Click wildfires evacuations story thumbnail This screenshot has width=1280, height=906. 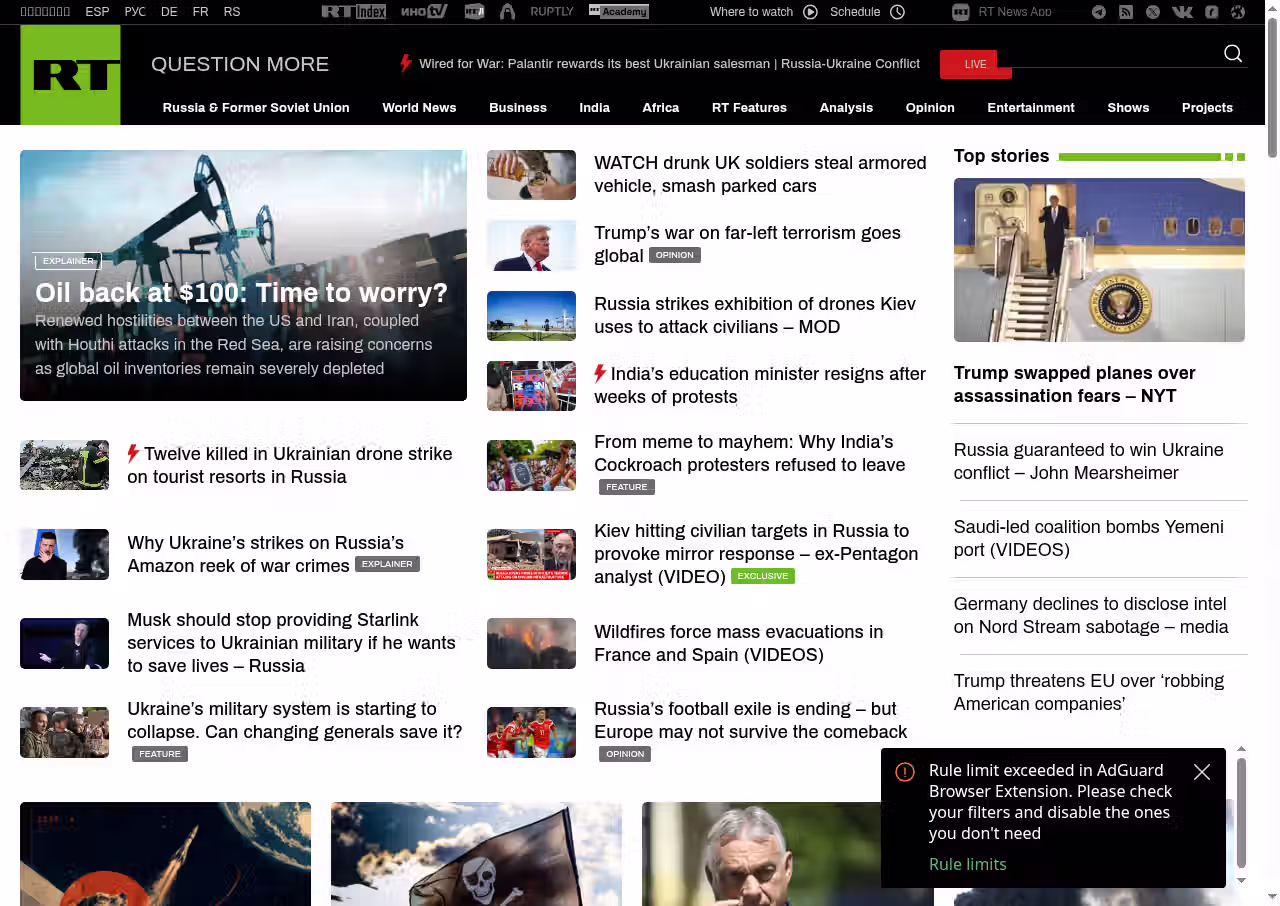click(531, 643)
